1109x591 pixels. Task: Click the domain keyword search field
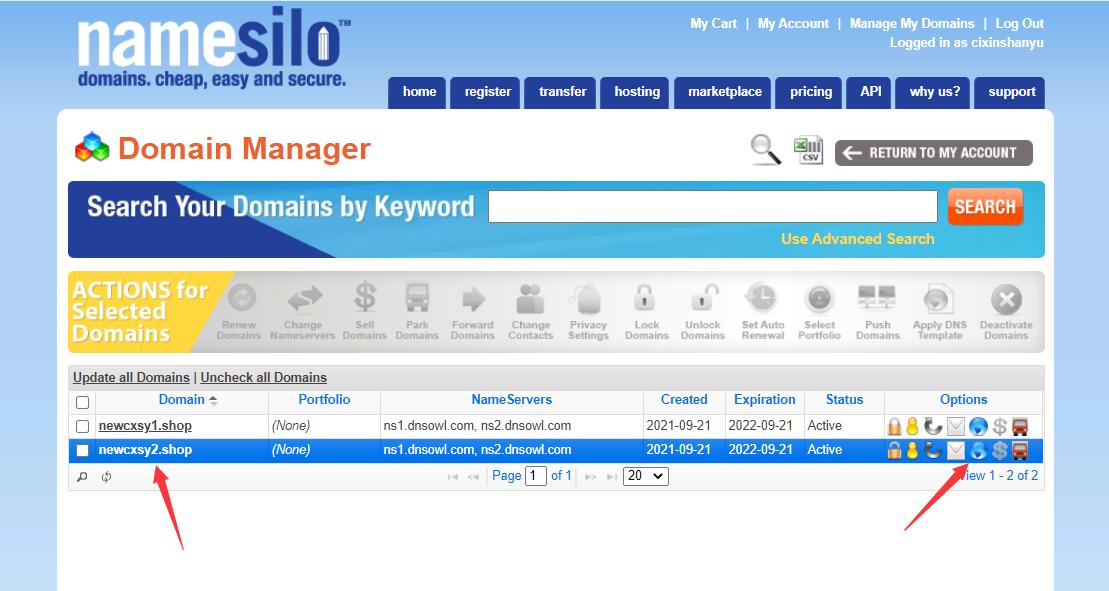[x=713, y=206]
